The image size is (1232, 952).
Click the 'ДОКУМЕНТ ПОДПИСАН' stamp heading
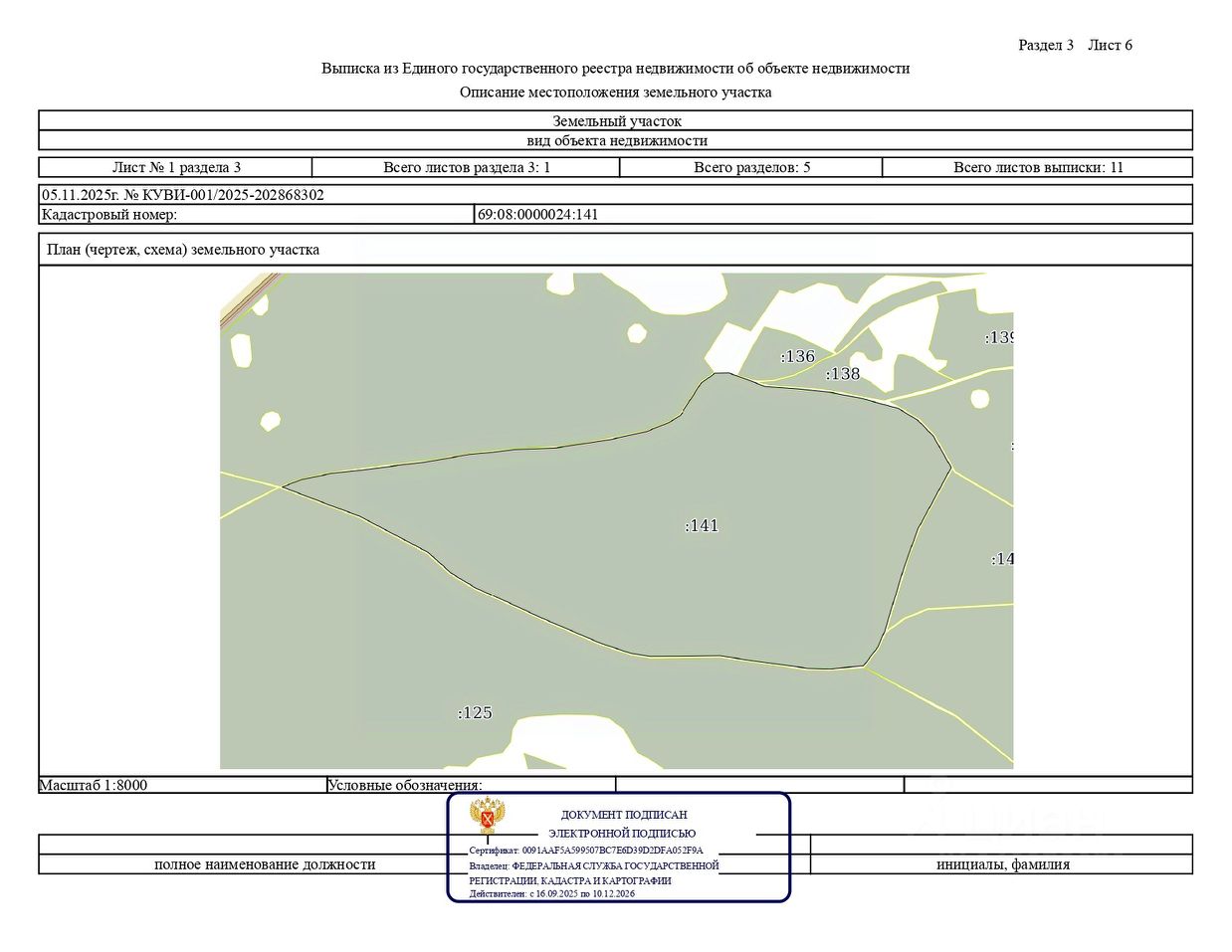[624, 815]
